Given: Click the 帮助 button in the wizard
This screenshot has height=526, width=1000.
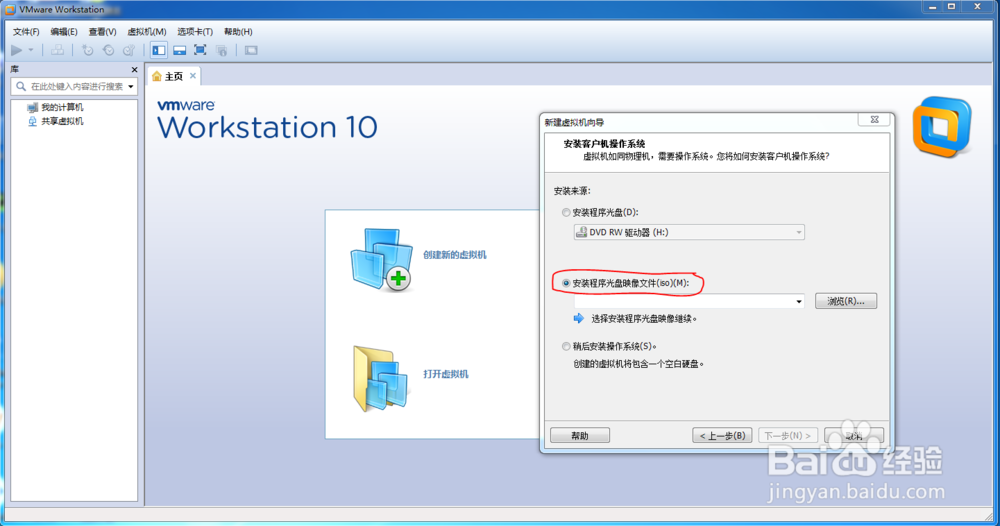Looking at the screenshot, I should [580, 435].
